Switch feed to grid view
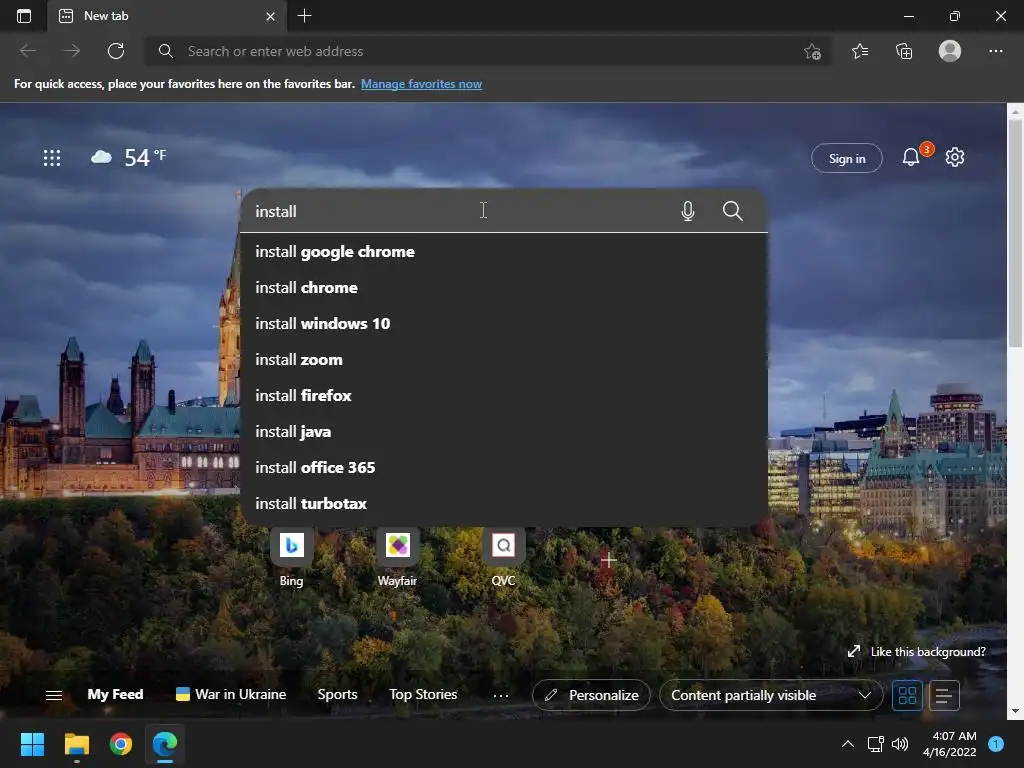Screen dimensions: 1024x768 908,696
